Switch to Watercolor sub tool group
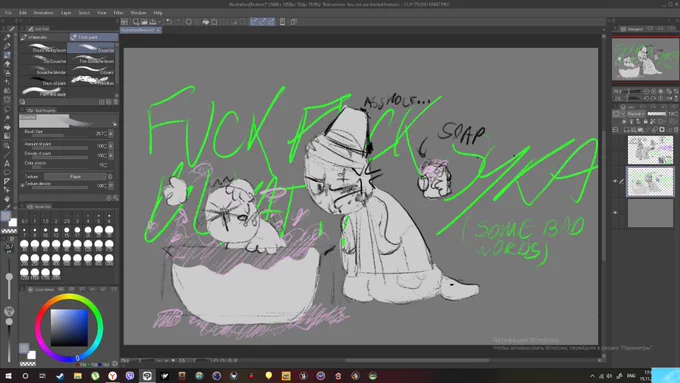Viewport: 680px width, 383px height. click(x=43, y=37)
